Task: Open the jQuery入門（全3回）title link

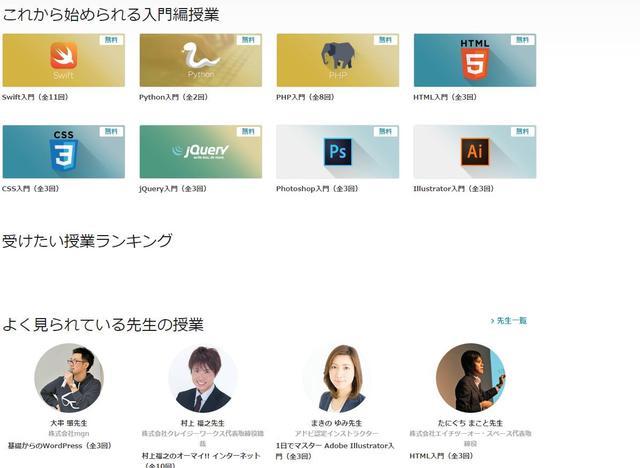Action: pos(173,189)
